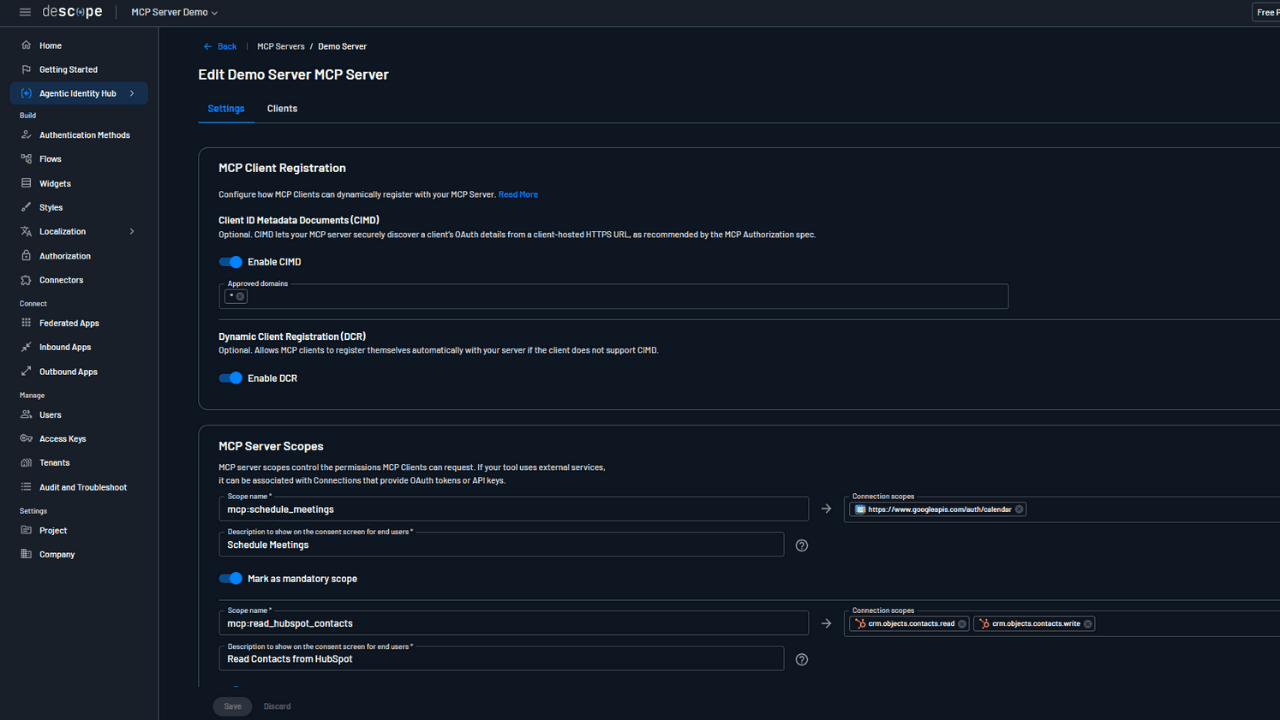Switch to the Clients tab
1280x720 pixels.
coord(281,108)
